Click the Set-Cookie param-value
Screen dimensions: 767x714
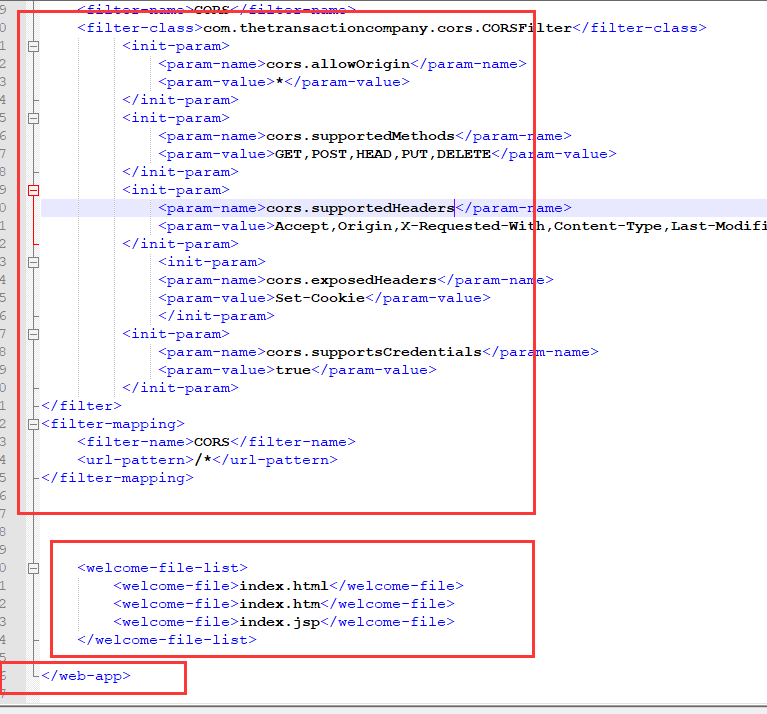tap(320, 298)
